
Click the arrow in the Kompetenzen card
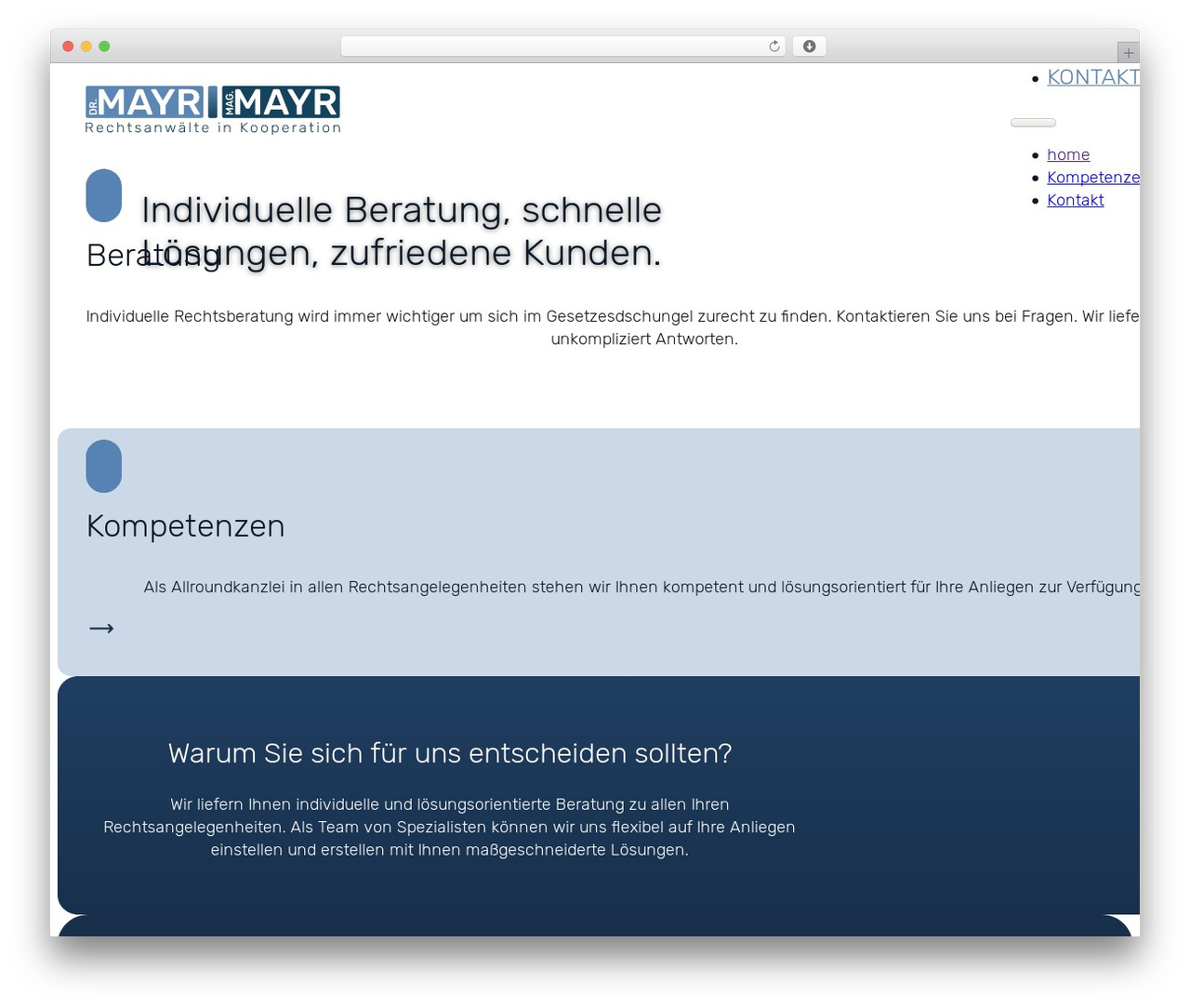101,629
